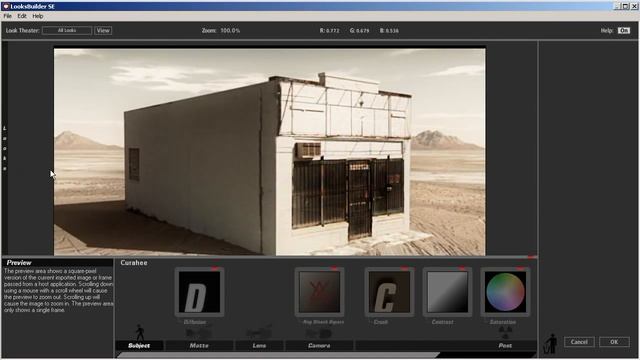Click the trash can figure icon
This screenshot has width=640, height=360.
[x=551, y=343]
